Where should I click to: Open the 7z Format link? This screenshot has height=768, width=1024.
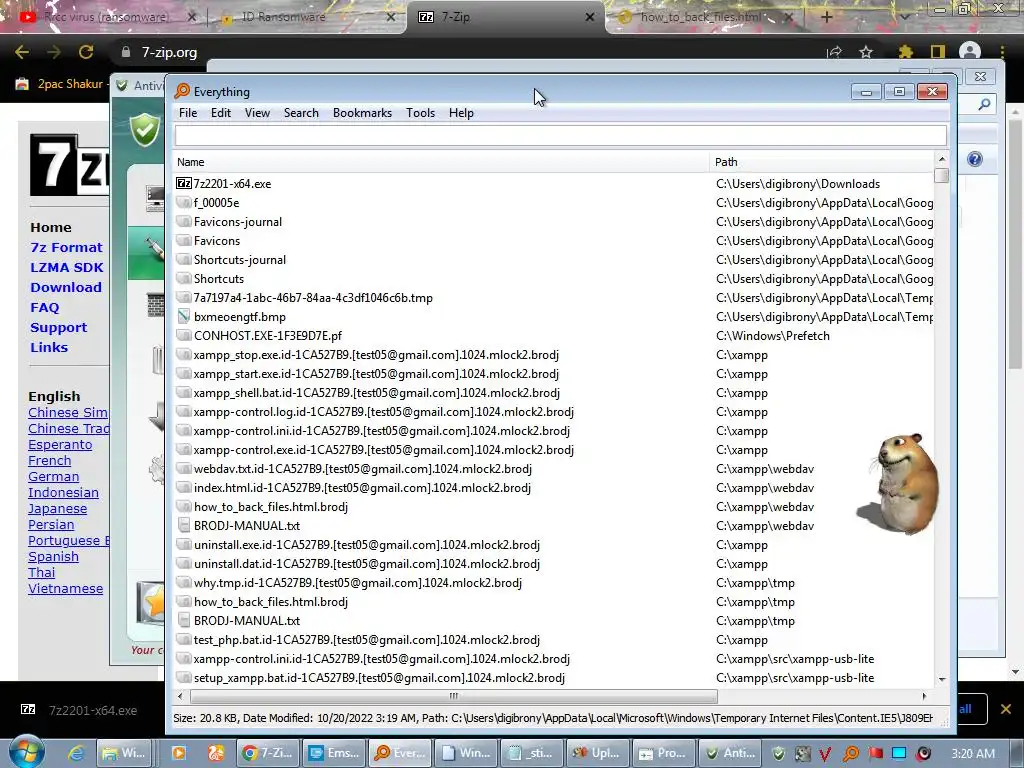(66, 248)
